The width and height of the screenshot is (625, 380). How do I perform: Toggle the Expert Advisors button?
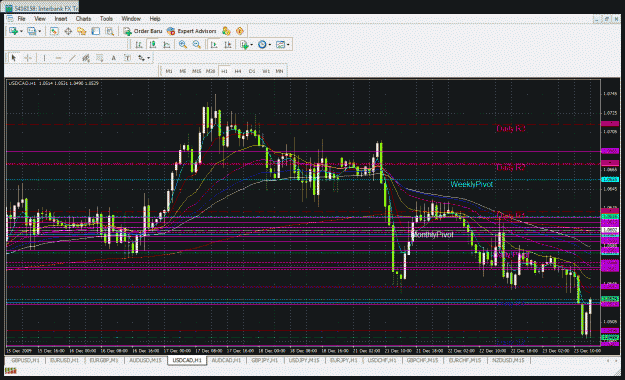tap(192, 31)
